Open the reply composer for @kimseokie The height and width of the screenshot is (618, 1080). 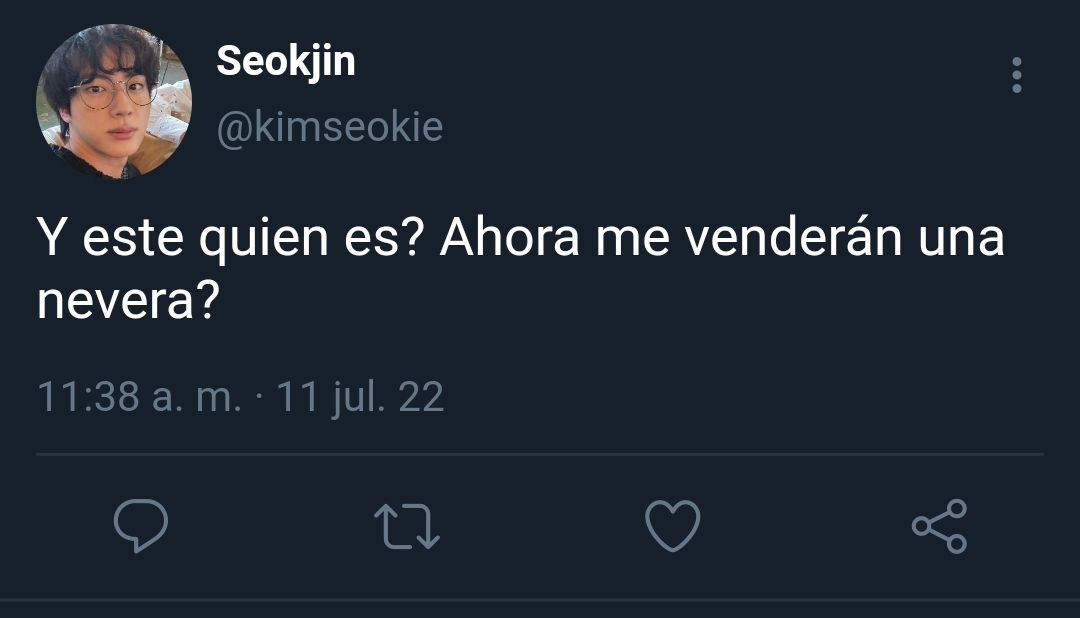pyautogui.click(x=141, y=526)
